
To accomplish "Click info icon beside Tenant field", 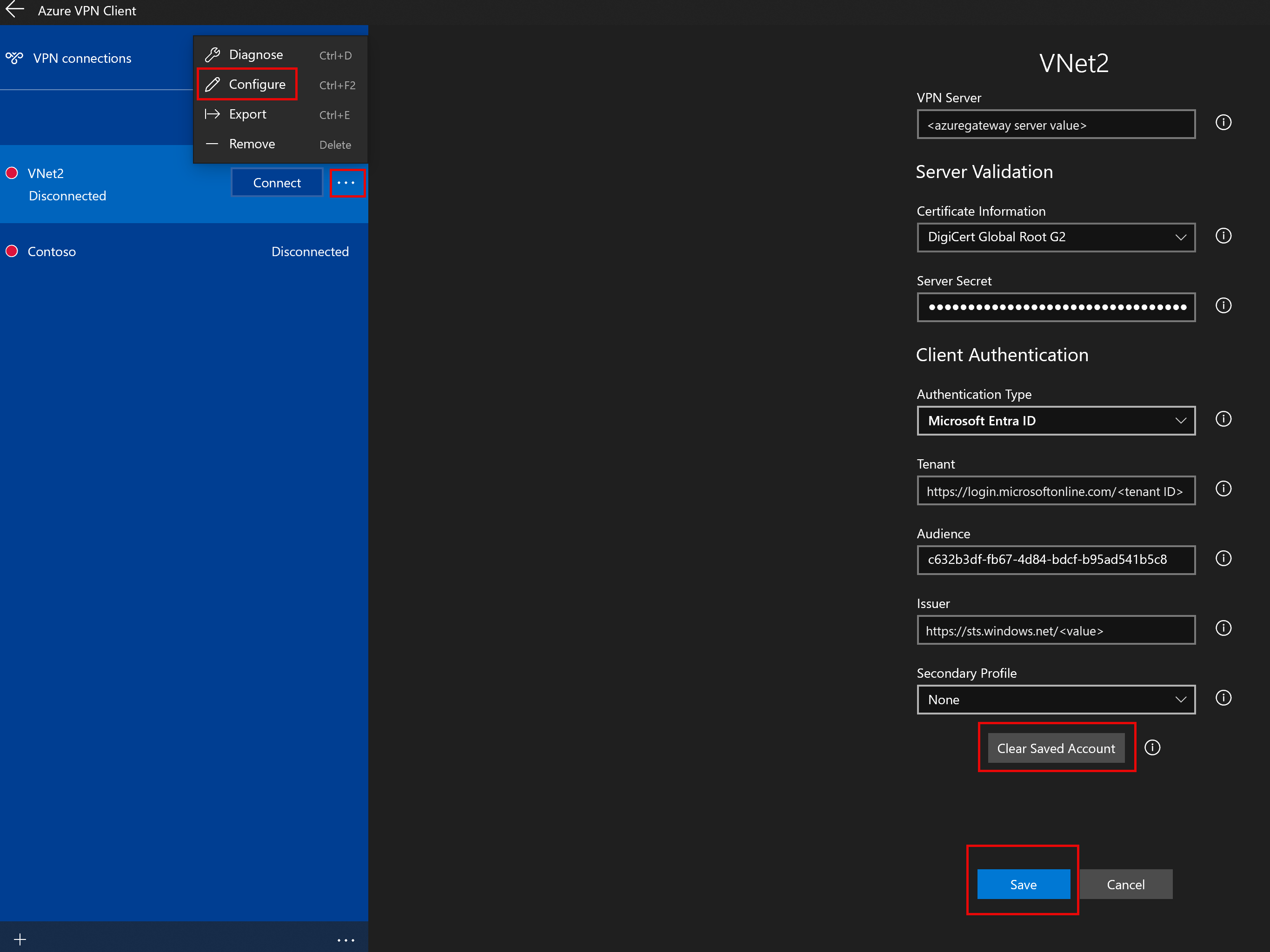I will pyautogui.click(x=1223, y=489).
